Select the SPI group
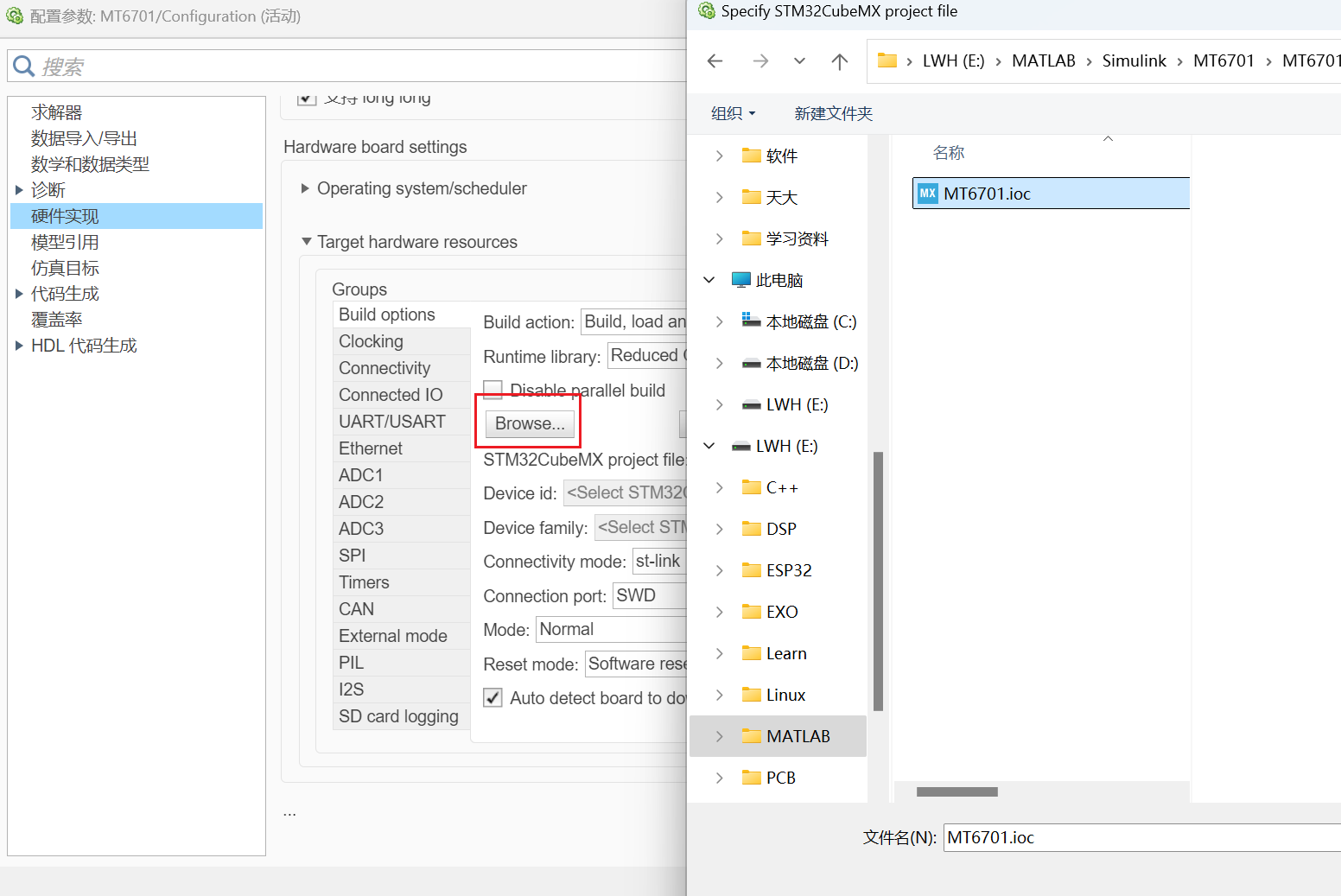The height and width of the screenshot is (896, 1341). (x=402, y=556)
